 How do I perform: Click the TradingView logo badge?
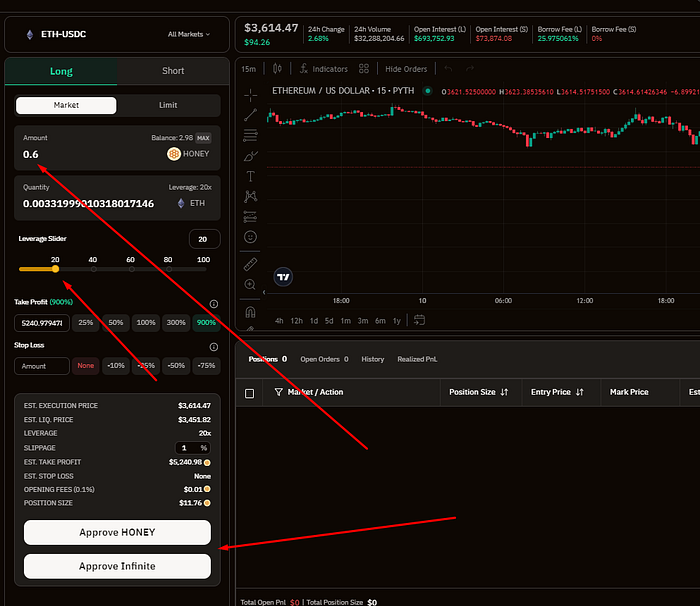tap(283, 277)
